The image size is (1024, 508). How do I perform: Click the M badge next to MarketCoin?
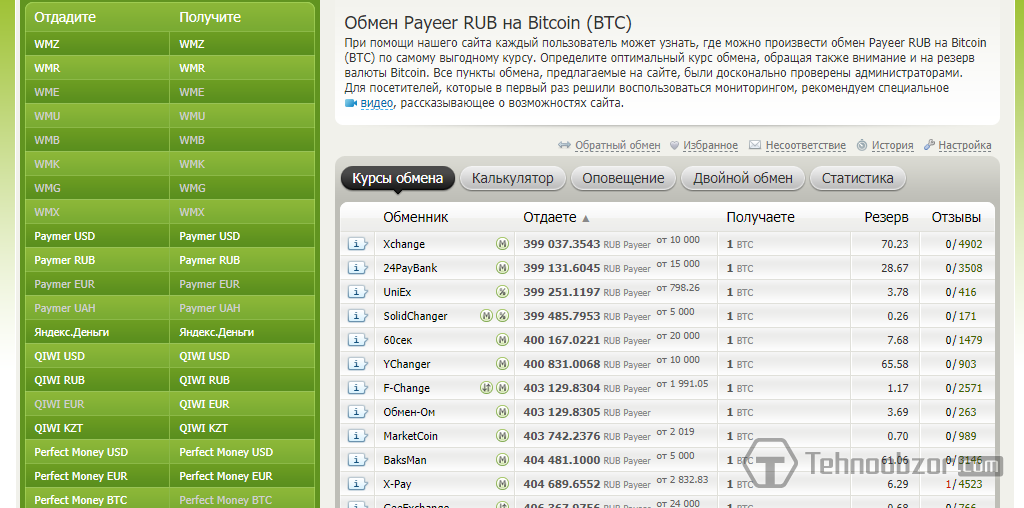(x=502, y=436)
